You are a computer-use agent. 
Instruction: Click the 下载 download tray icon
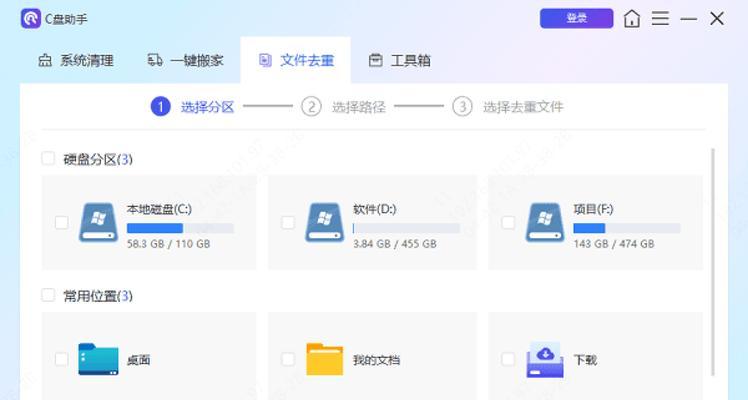click(x=545, y=360)
